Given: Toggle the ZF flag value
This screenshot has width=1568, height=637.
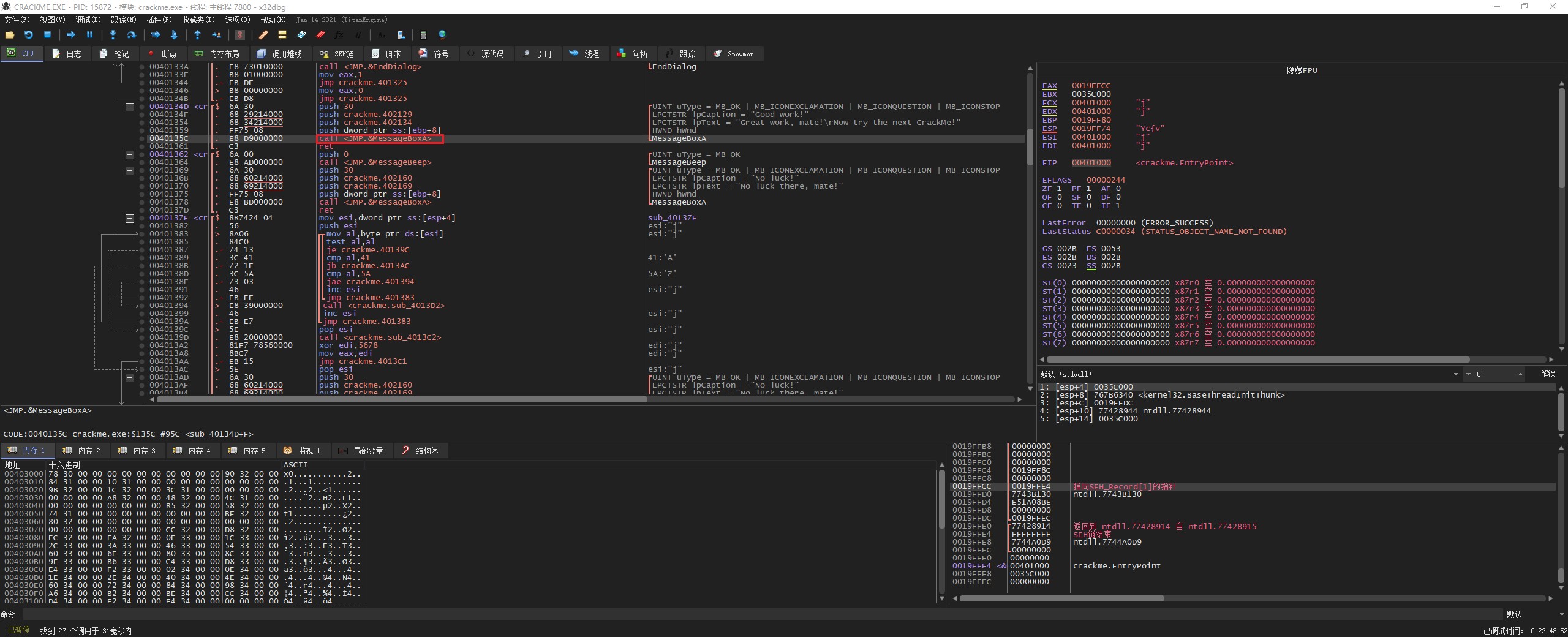Looking at the screenshot, I should click(x=1059, y=189).
